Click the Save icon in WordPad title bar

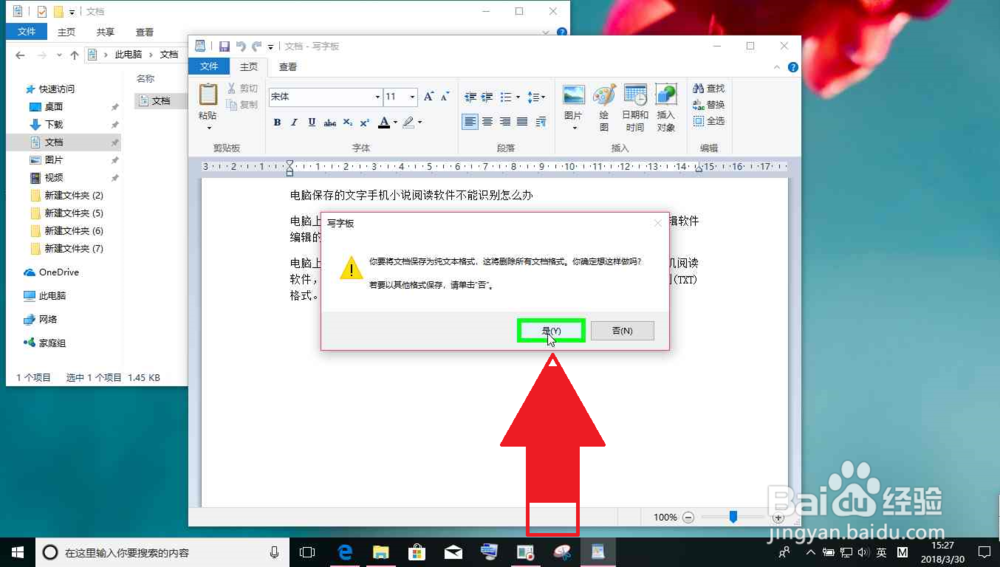(x=224, y=46)
